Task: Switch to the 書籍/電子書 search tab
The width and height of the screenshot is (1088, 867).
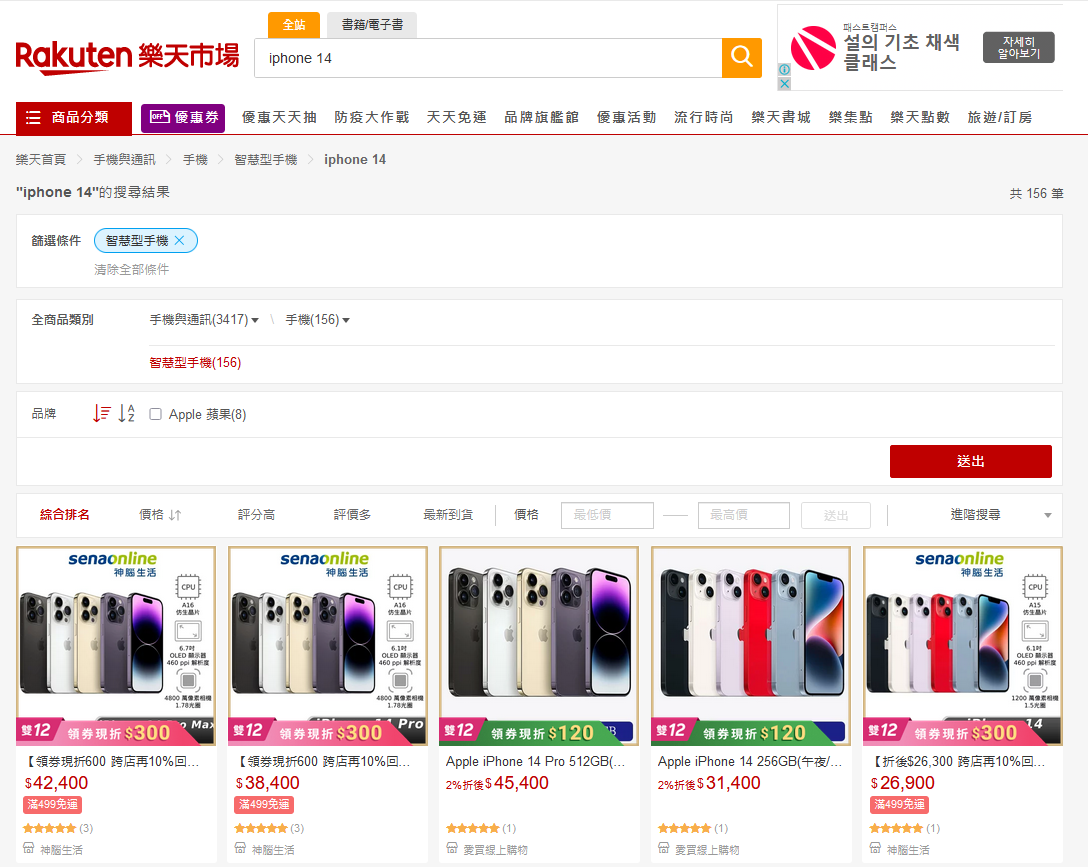Action: 372,25
